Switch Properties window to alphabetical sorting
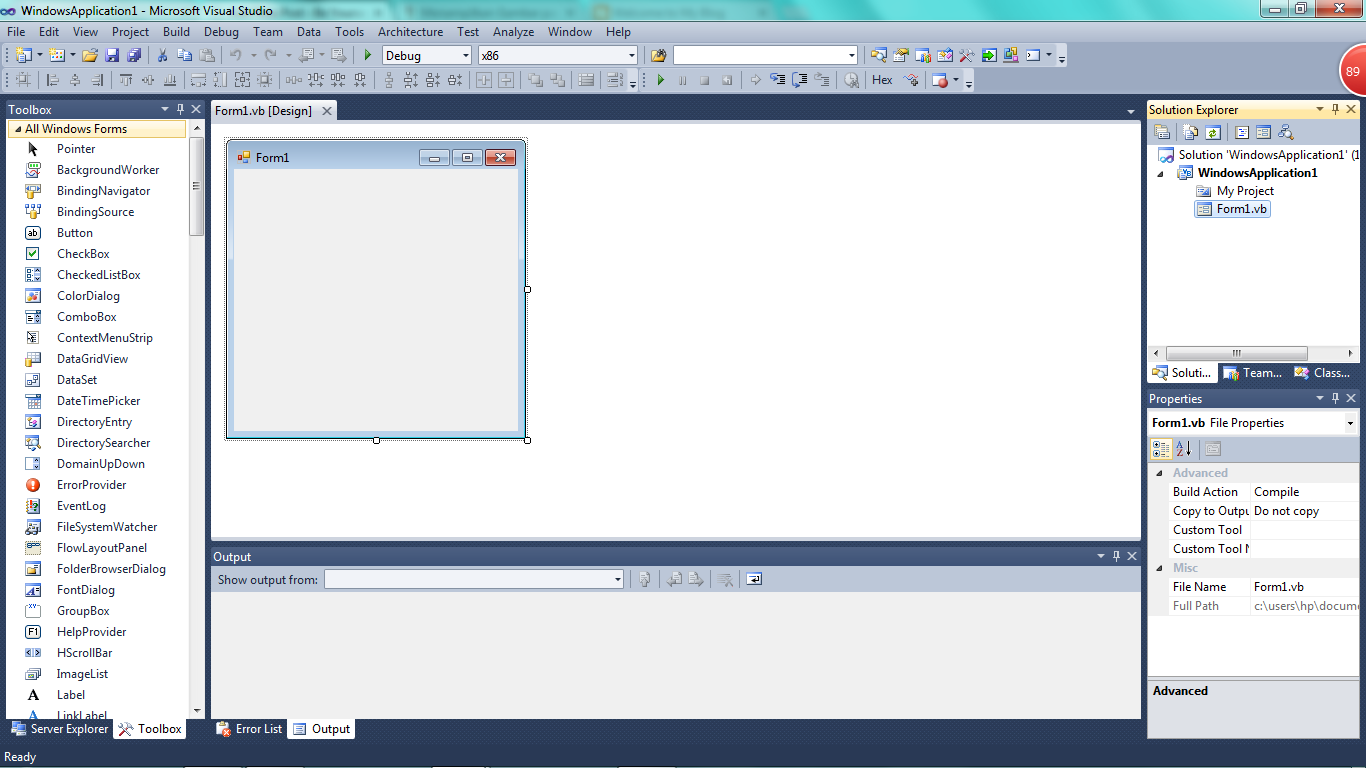1366x768 pixels. coord(1185,448)
